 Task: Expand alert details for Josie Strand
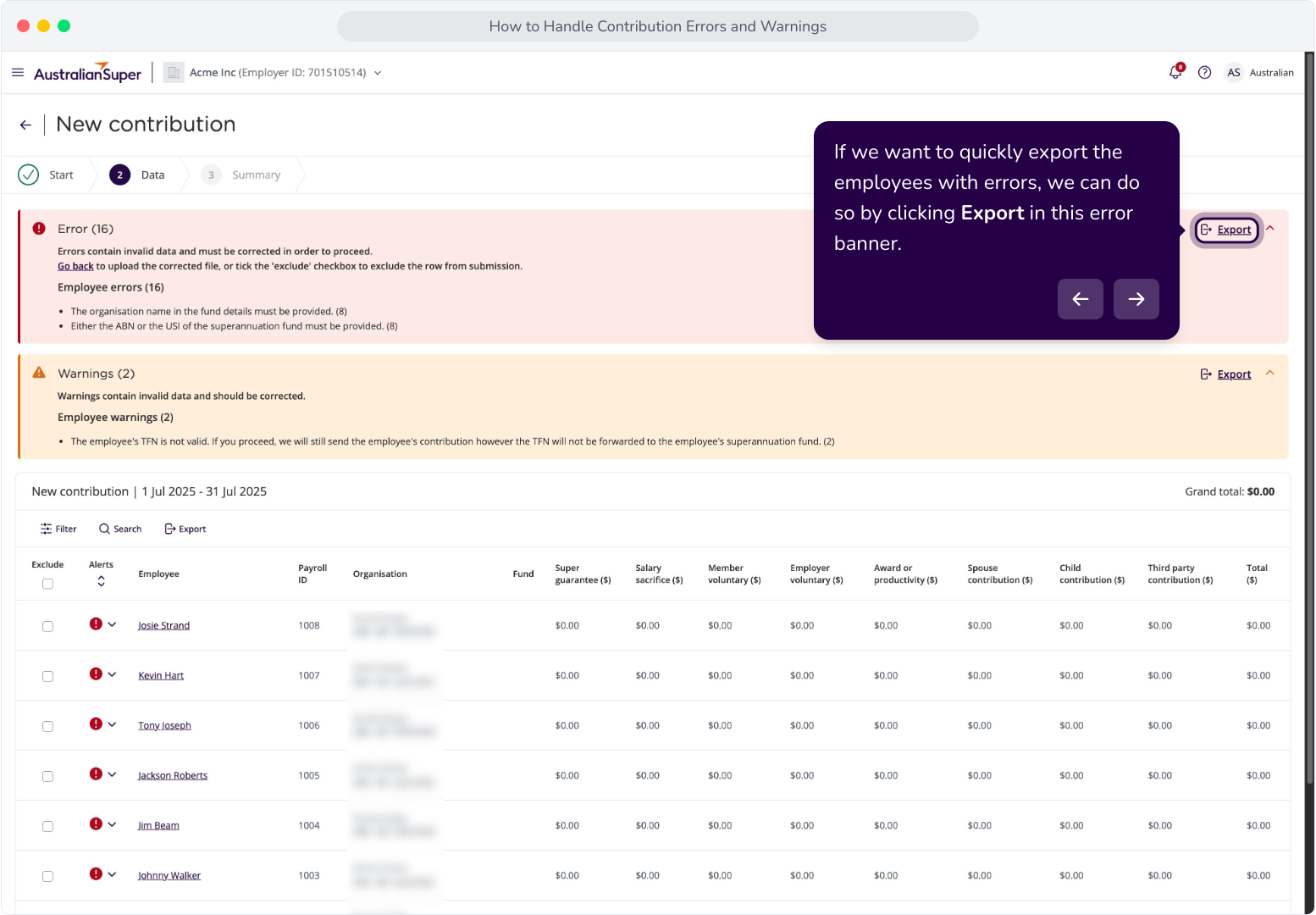[x=112, y=624]
